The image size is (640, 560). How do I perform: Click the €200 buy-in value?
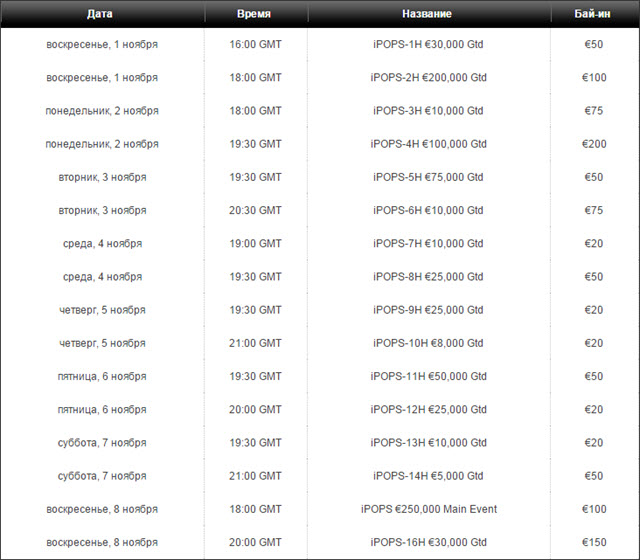click(x=594, y=144)
